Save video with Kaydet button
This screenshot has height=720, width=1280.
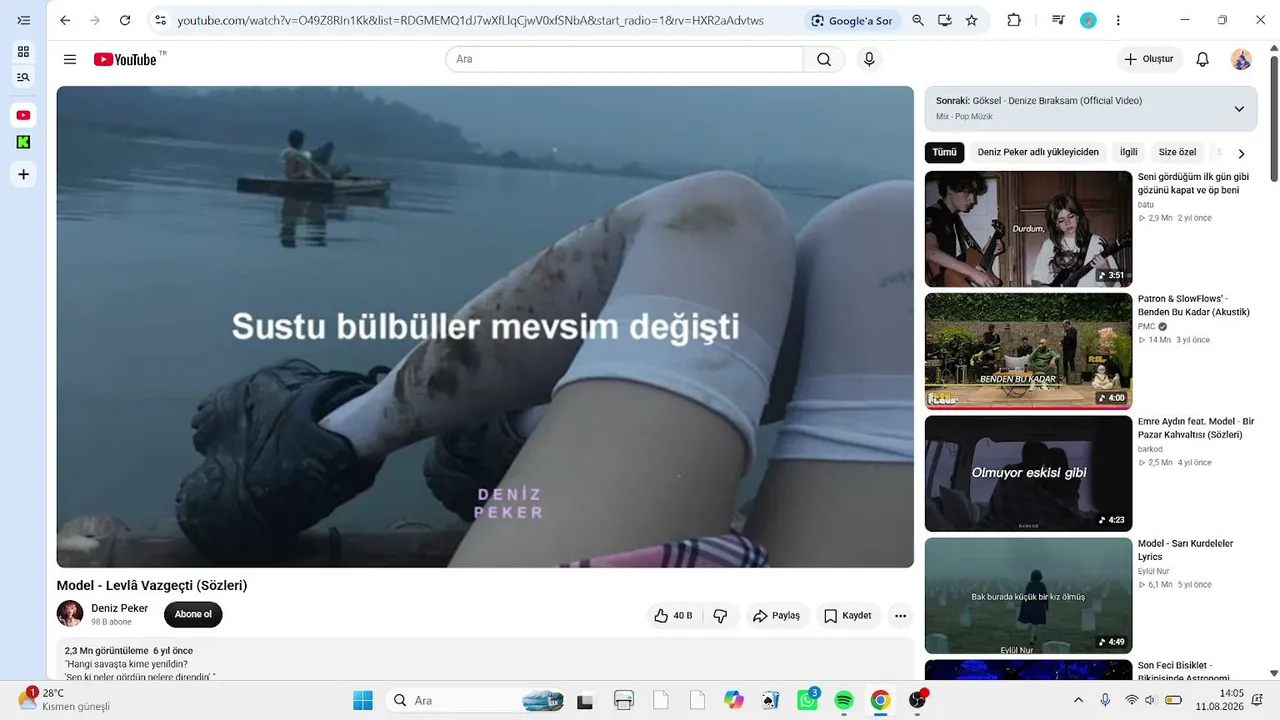pyautogui.click(x=848, y=616)
